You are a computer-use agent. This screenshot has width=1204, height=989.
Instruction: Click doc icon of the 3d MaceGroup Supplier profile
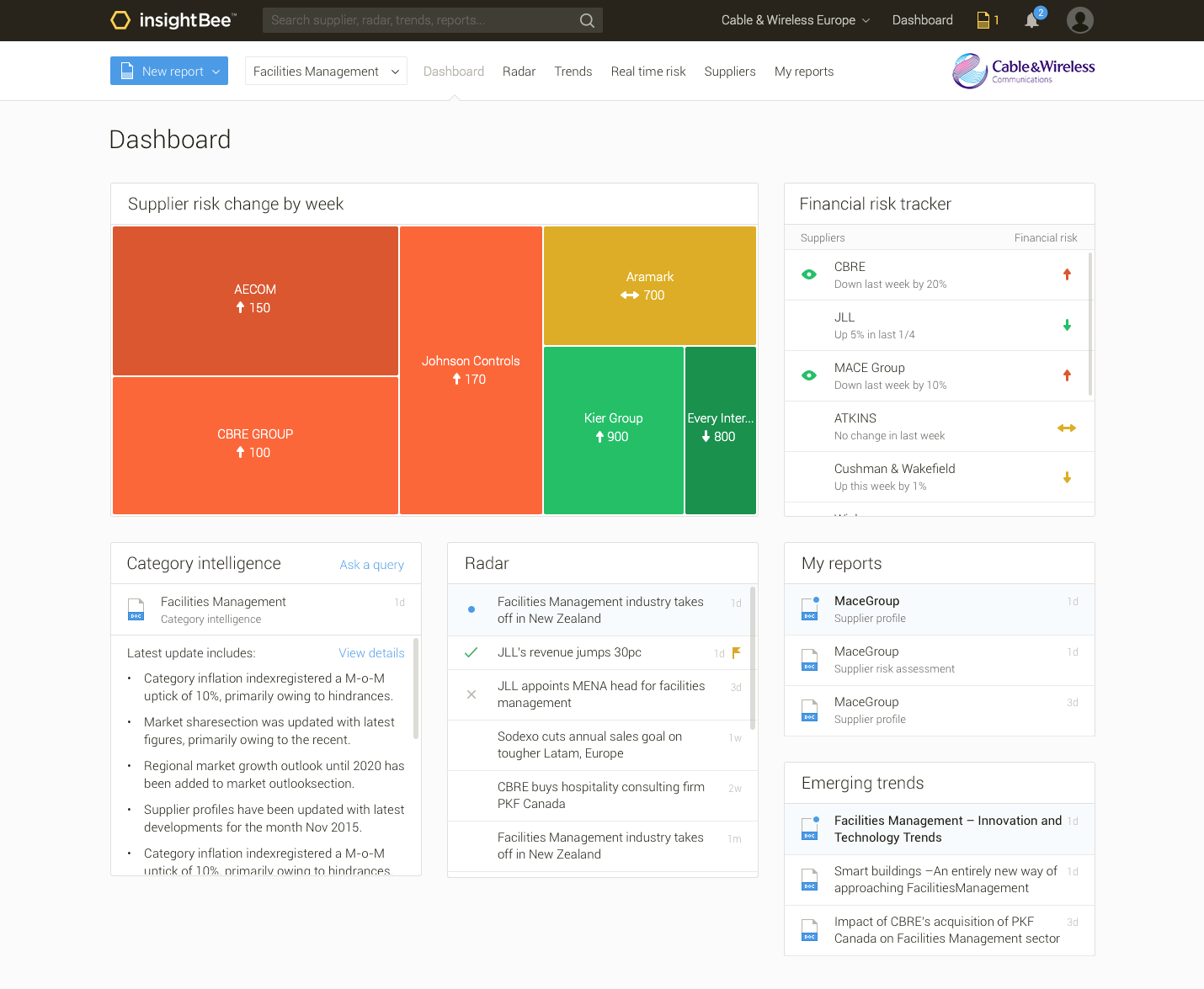point(809,710)
